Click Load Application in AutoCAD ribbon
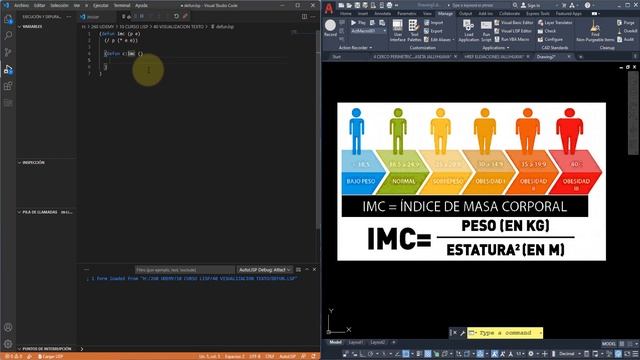 point(469,31)
